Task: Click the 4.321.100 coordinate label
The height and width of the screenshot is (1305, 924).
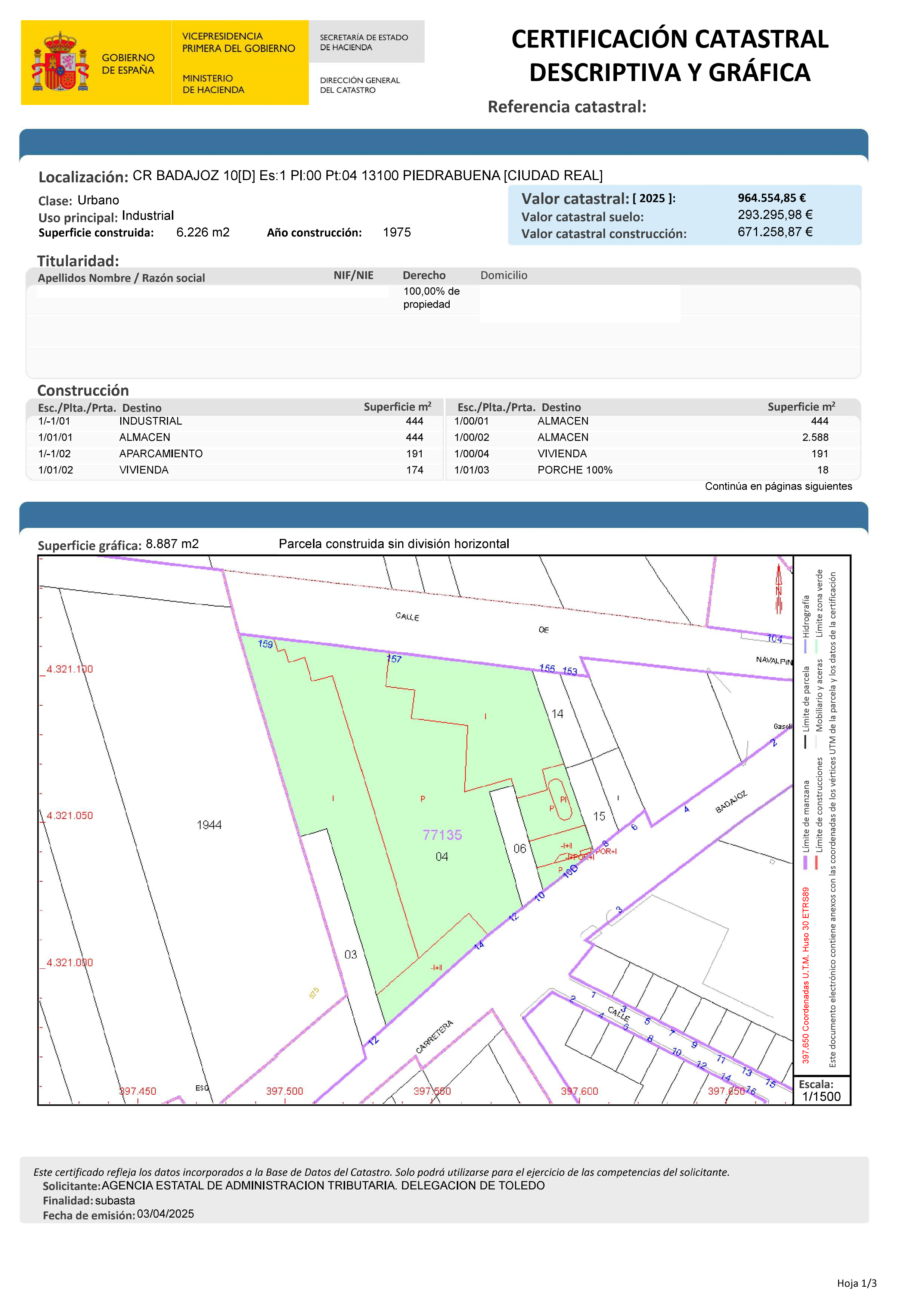Action: coord(69,669)
